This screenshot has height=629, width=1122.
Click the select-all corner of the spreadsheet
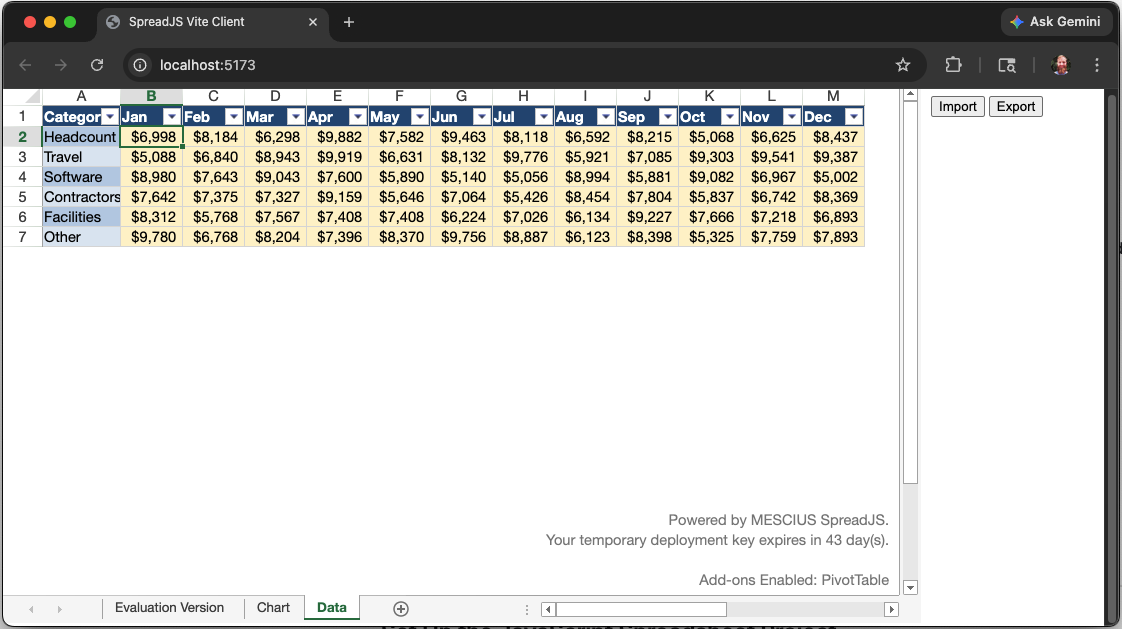(x=22, y=96)
